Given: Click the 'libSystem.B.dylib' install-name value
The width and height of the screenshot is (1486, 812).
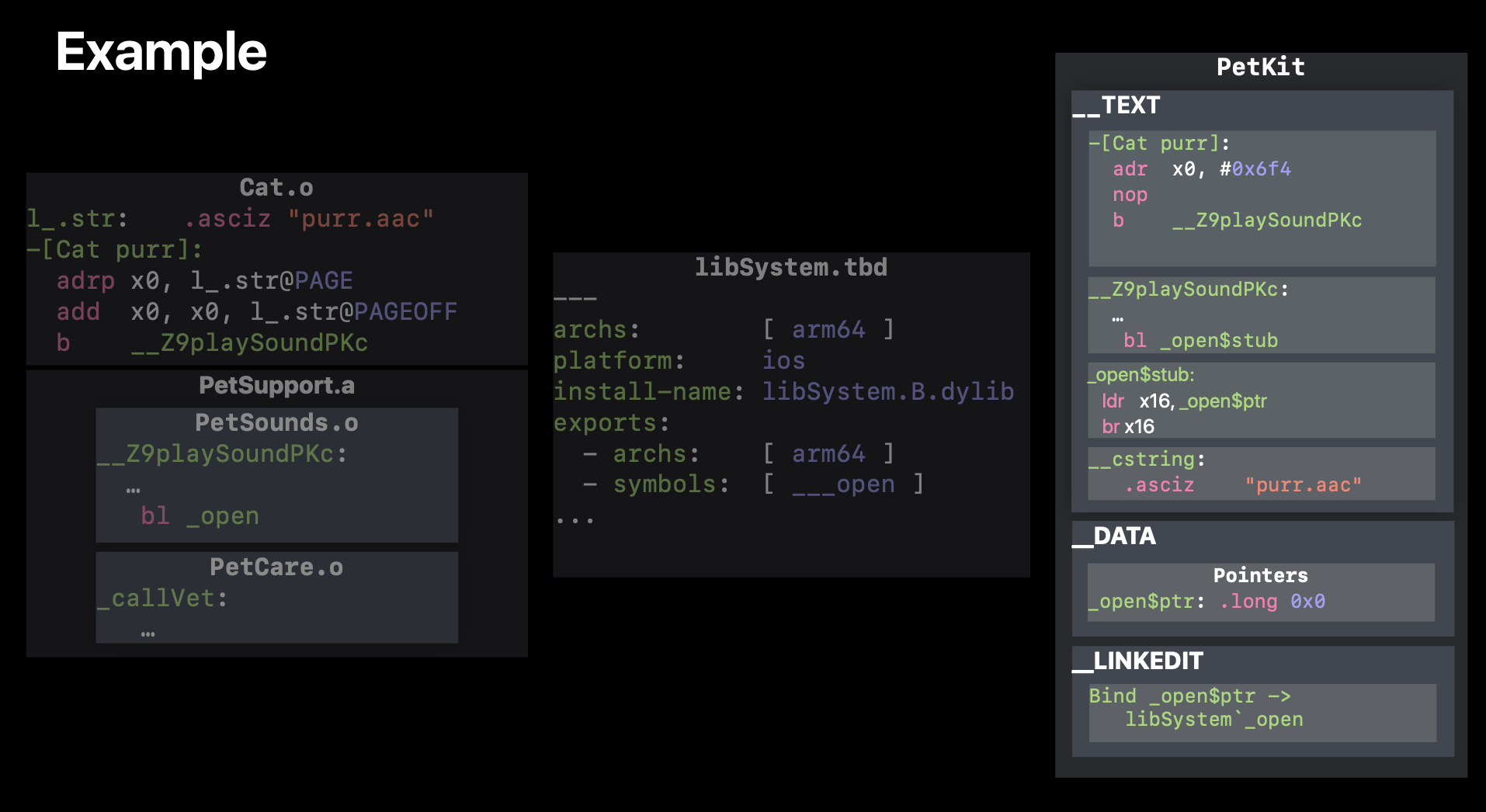Looking at the screenshot, I should pyautogui.click(x=888, y=391).
